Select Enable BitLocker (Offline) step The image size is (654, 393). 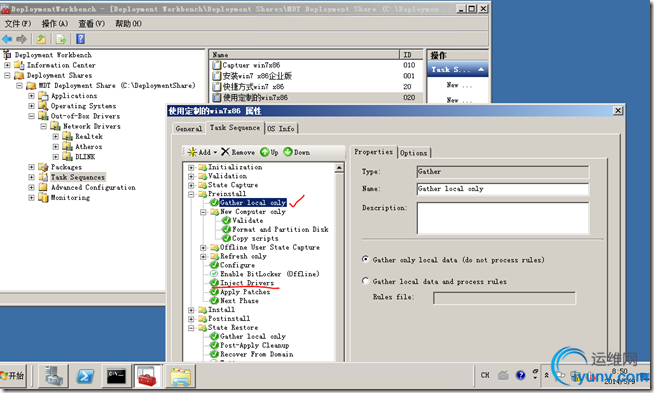coord(269,274)
